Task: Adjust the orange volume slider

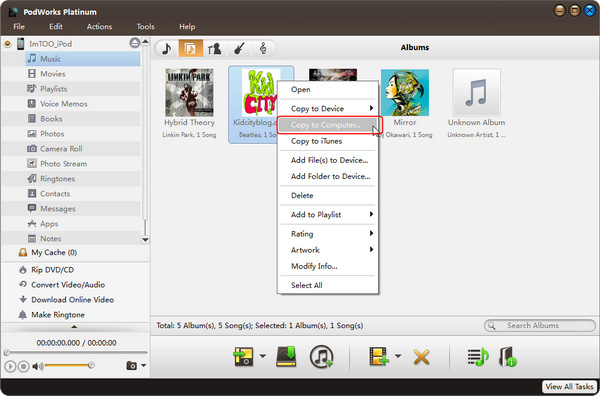Action: pyautogui.click(x=69, y=366)
